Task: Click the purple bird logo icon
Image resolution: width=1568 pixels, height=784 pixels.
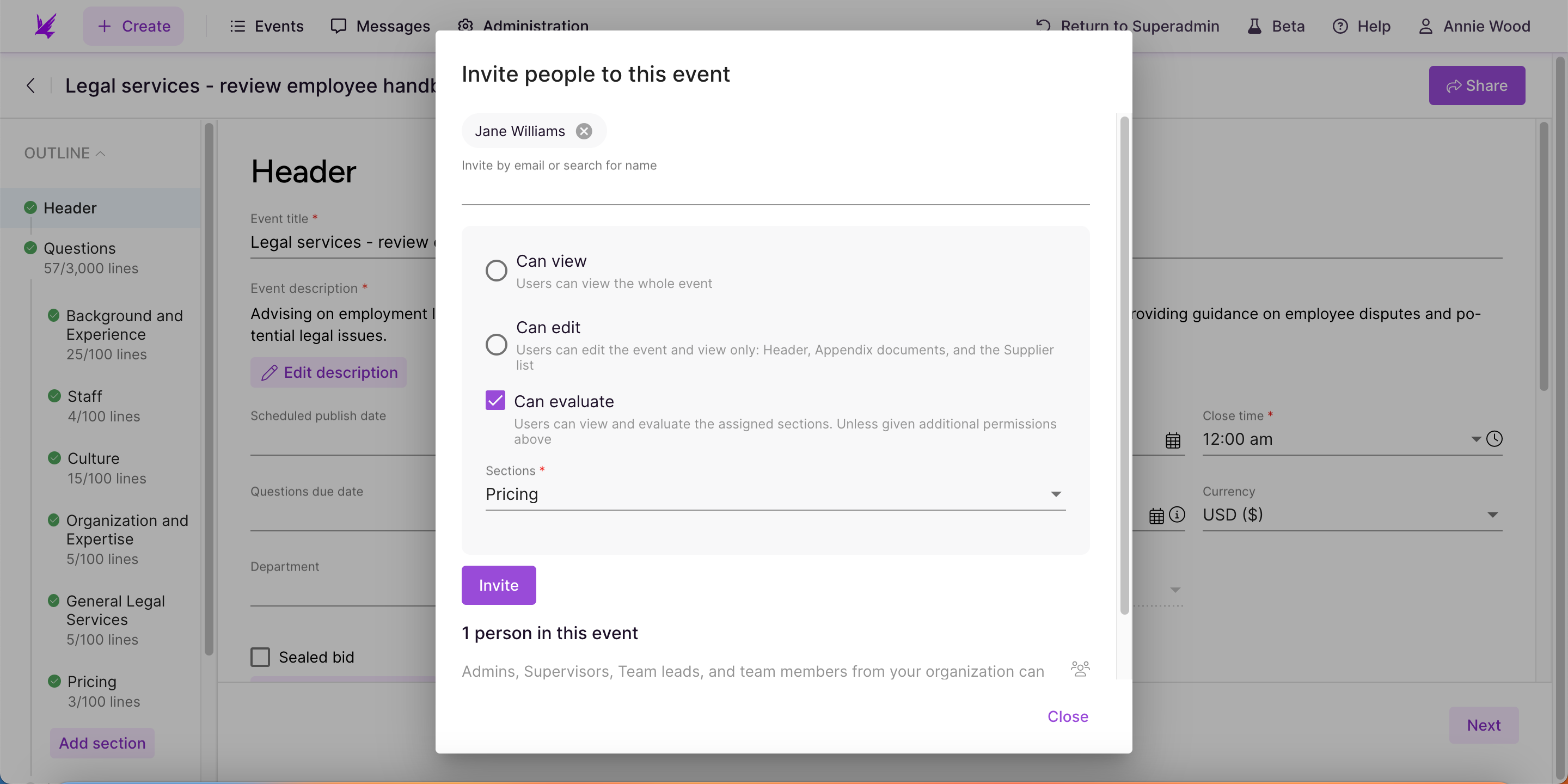Action: point(46,26)
